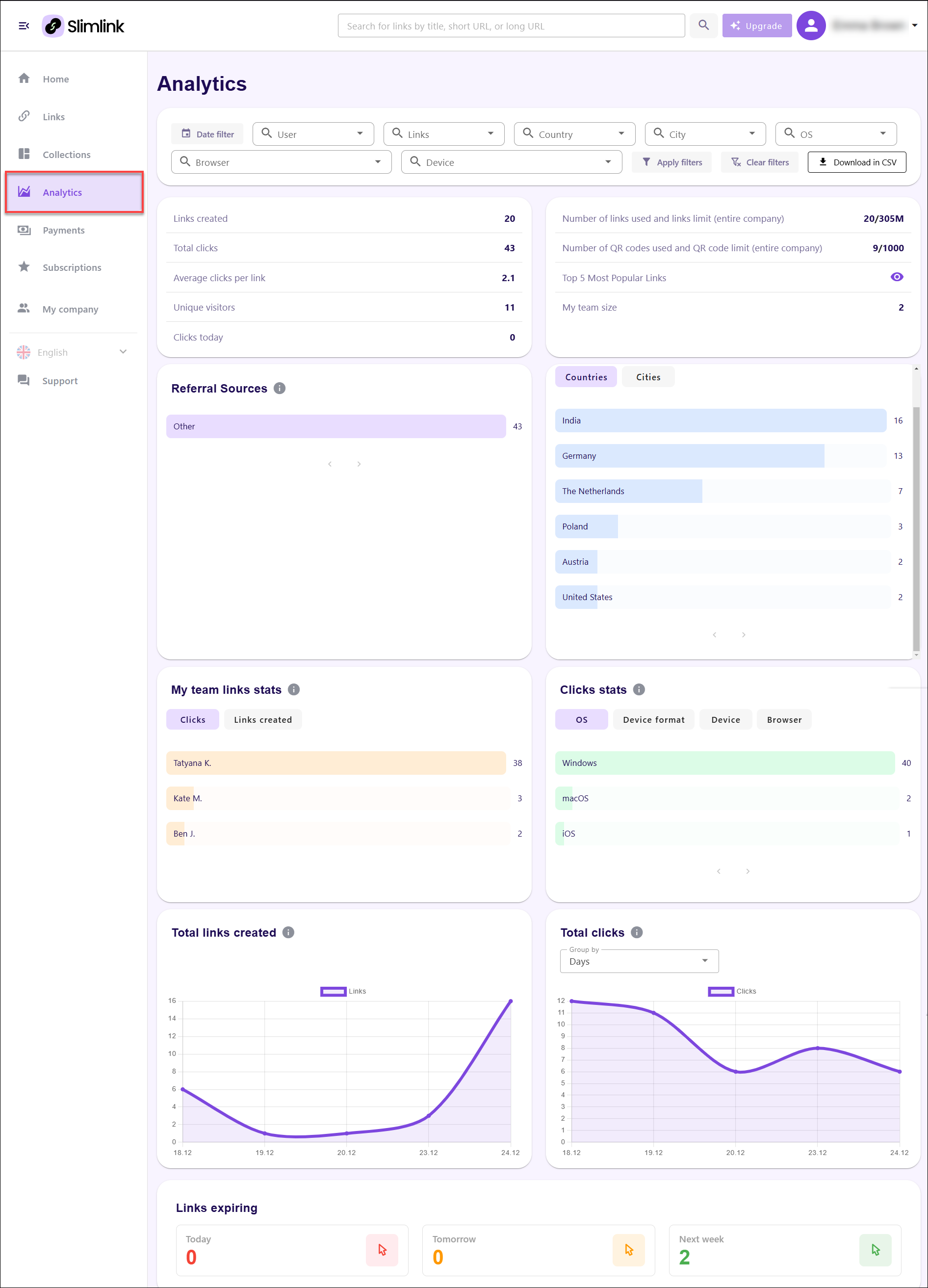The image size is (928, 1288).
Task: Click the red cursor icon in Today card
Action: coord(382,1250)
